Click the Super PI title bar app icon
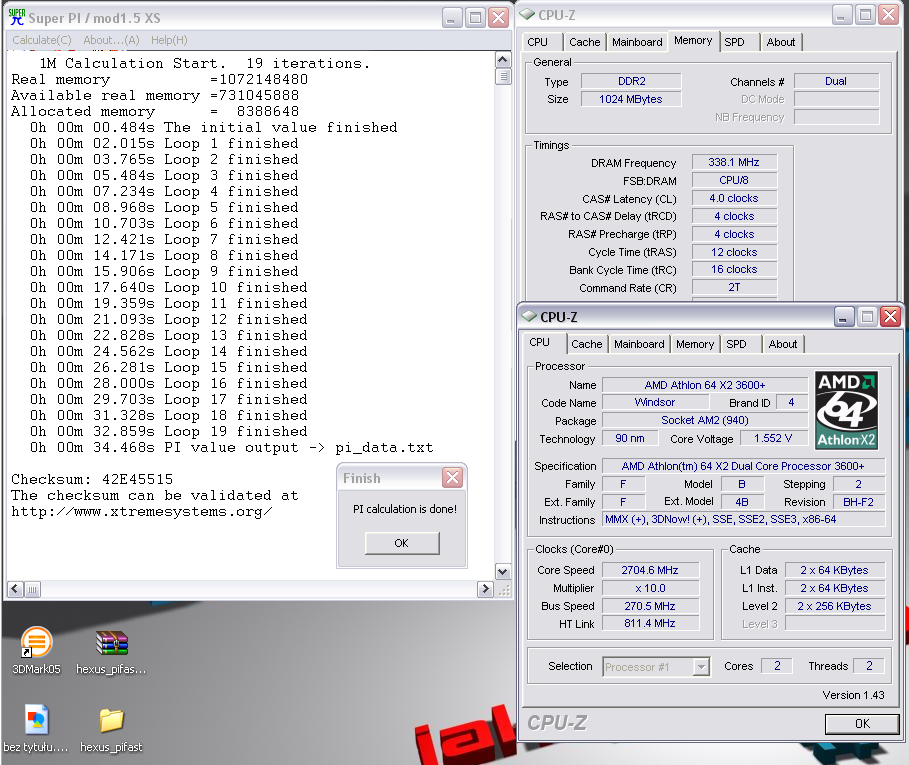909x765 pixels. tap(17, 17)
